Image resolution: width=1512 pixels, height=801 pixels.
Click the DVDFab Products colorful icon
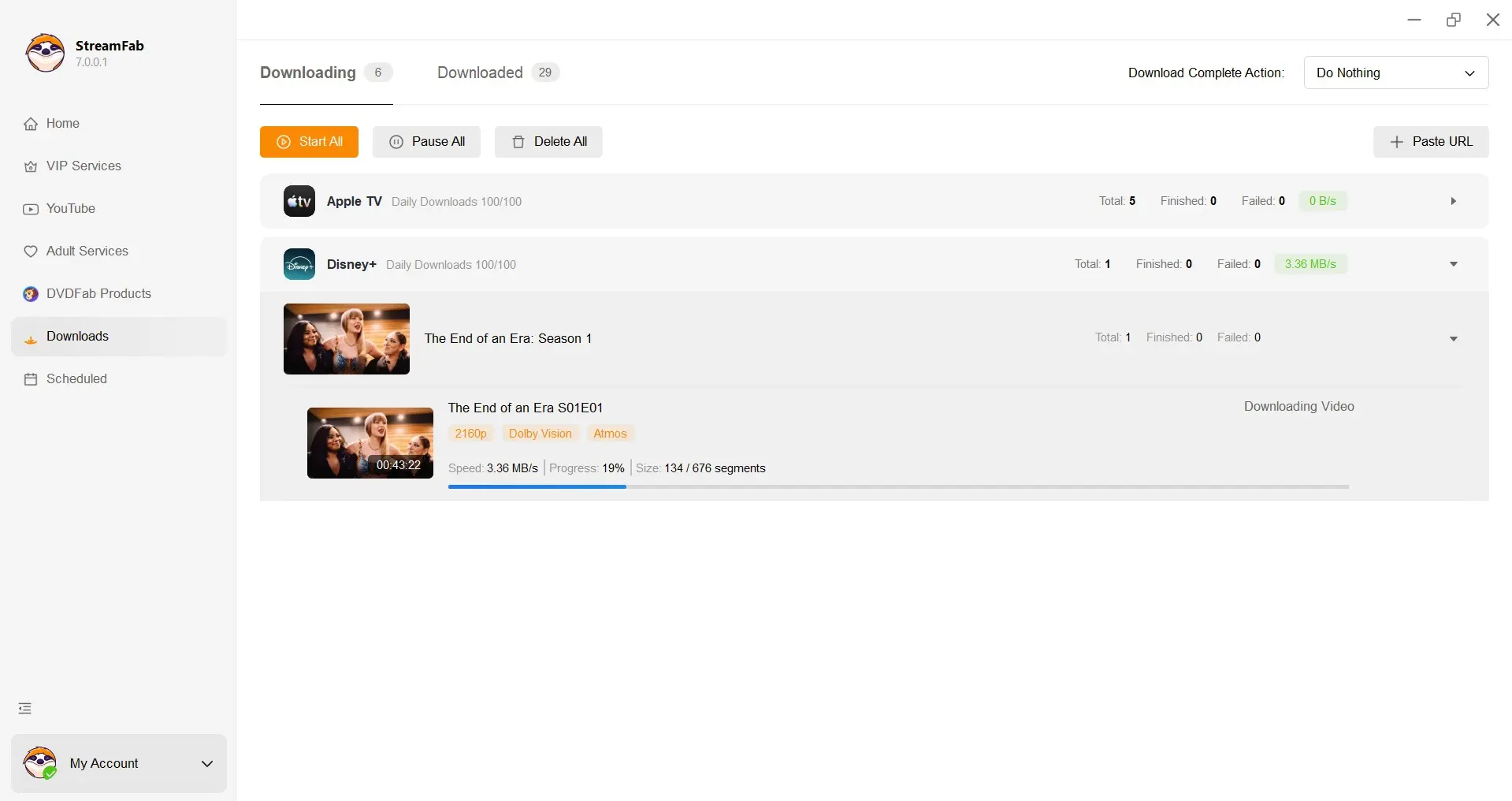click(x=31, y=294)
